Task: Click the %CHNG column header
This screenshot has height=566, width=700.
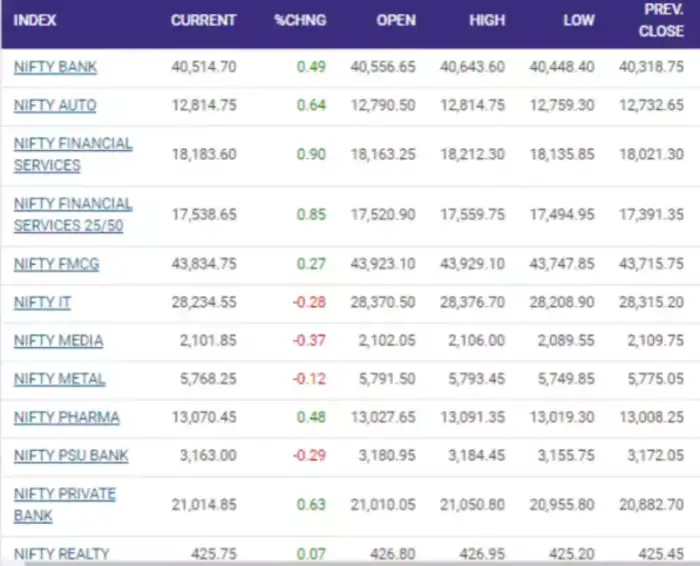Action: pos(300,20)
